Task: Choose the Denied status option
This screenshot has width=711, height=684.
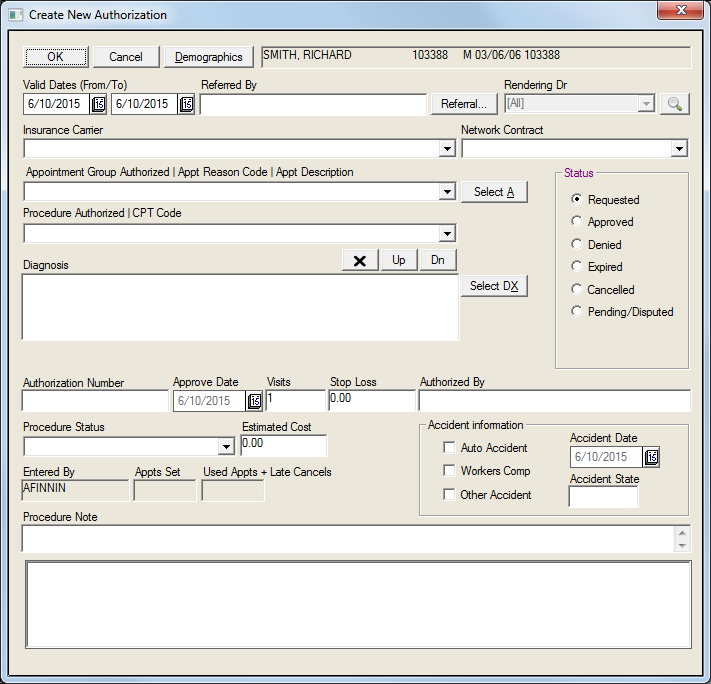Action: (x=576, y=244)
